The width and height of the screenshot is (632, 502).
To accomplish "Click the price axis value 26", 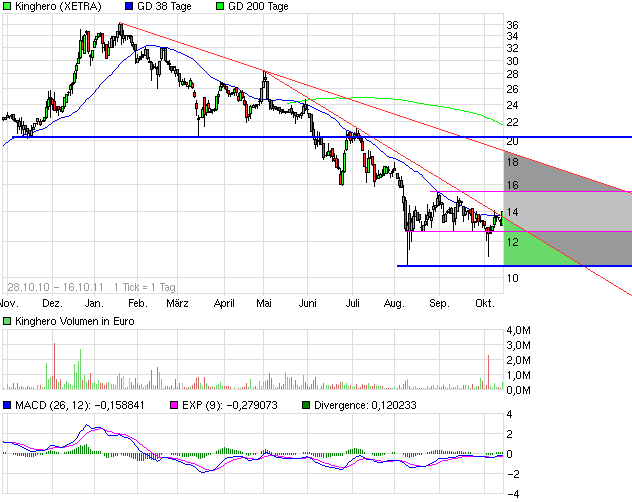I will click(512, 89).
